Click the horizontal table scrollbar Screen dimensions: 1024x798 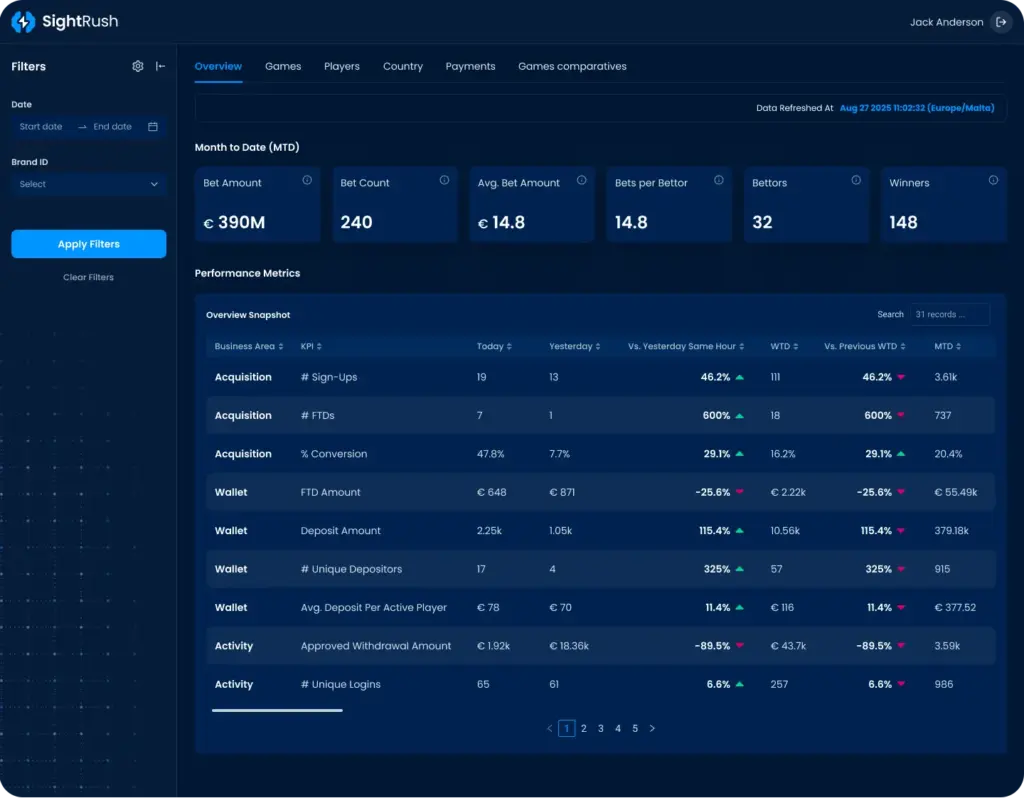click(x=277, y=710)
